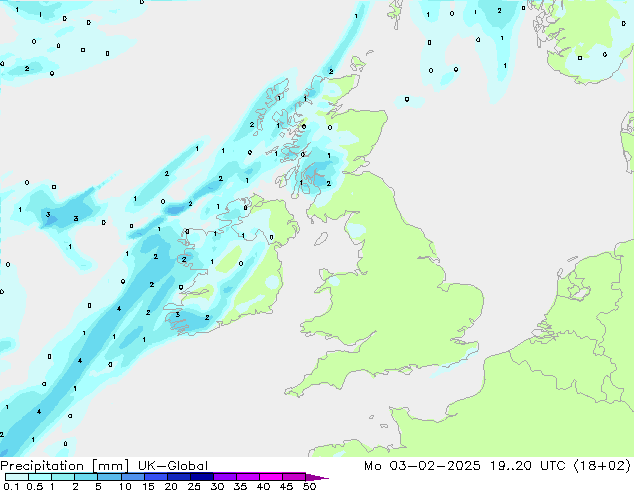
Task: Click the 1–2 mm legend swatch
Action: (63, 477)
